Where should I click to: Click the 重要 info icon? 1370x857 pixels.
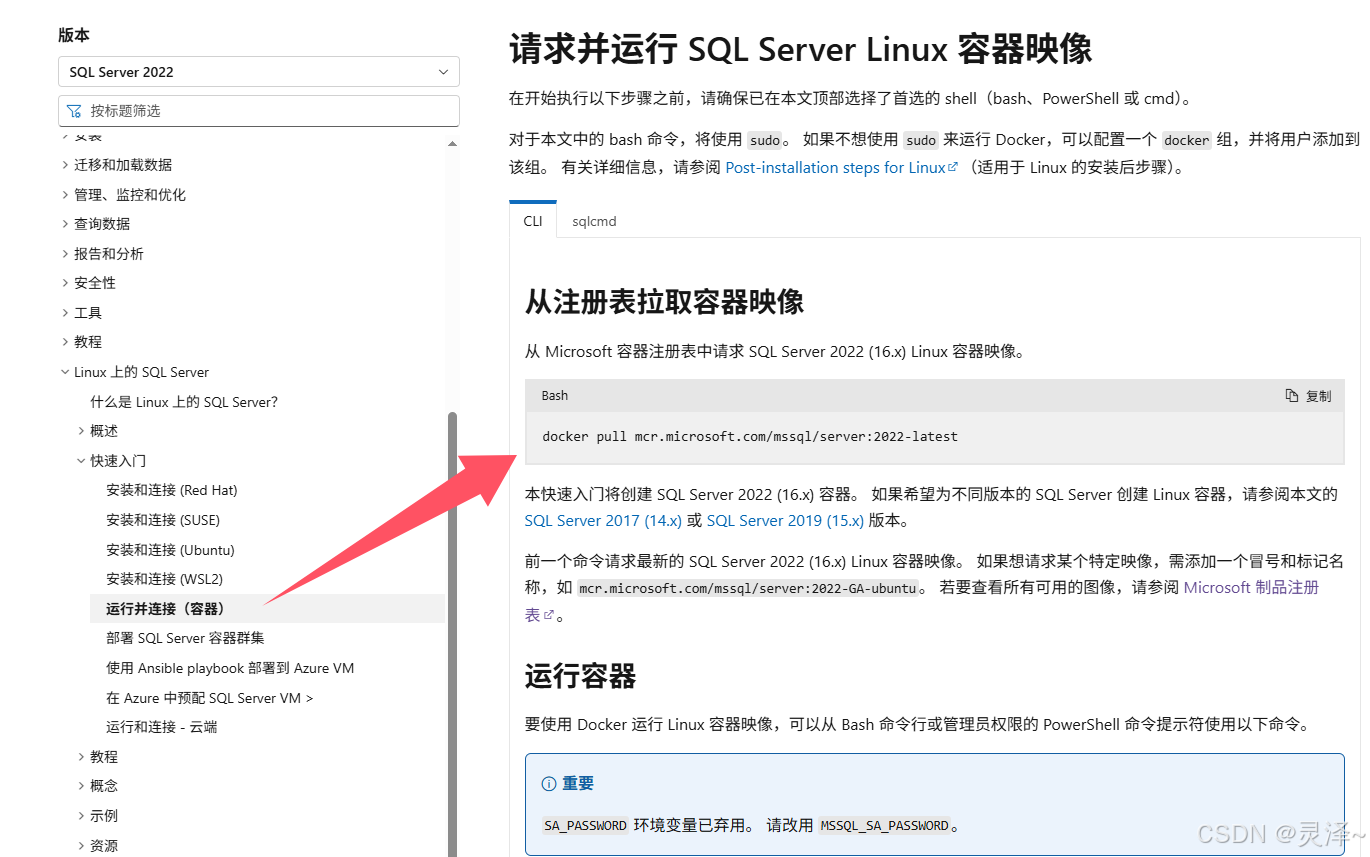click(548, 784)
